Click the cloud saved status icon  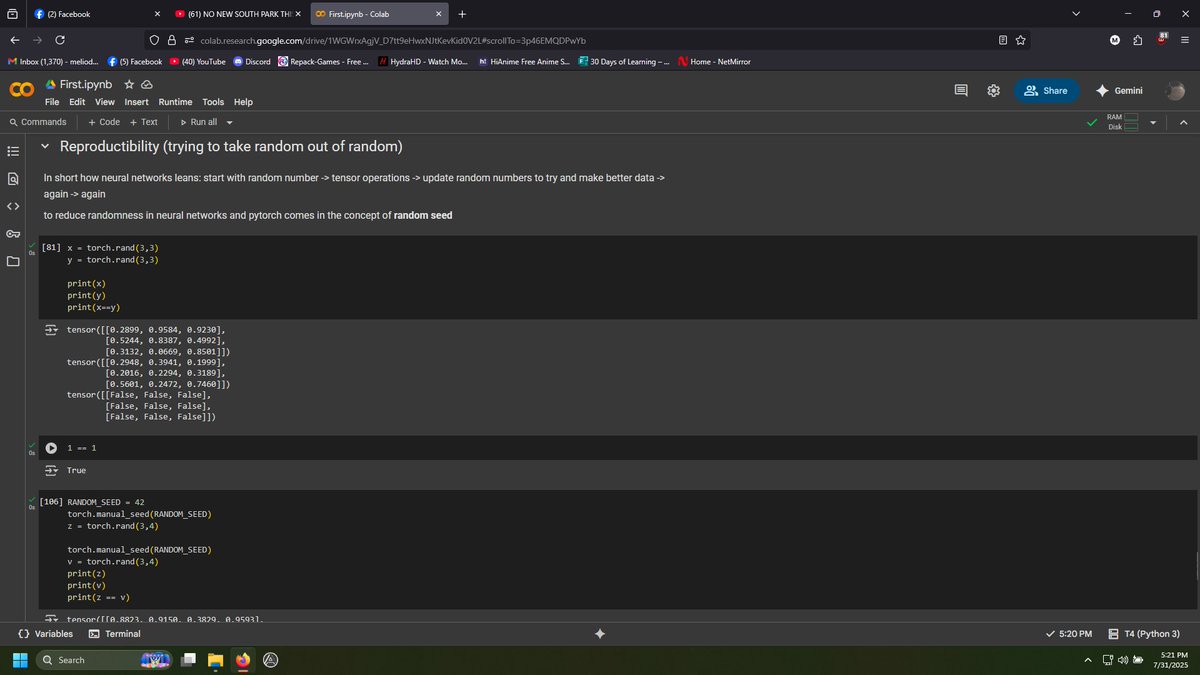point(146,85)
